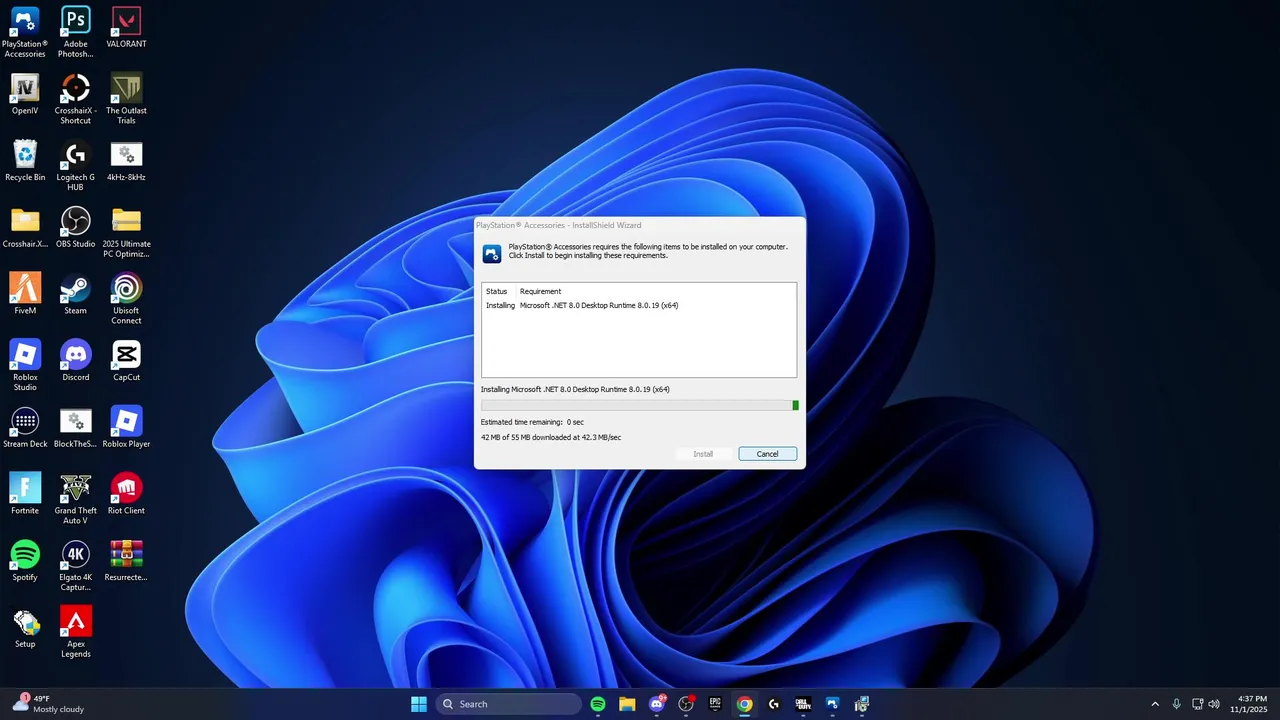This screenshot has height=720, width=1280.
Task: Select the FiveM desktop icon
Action: 25,294
